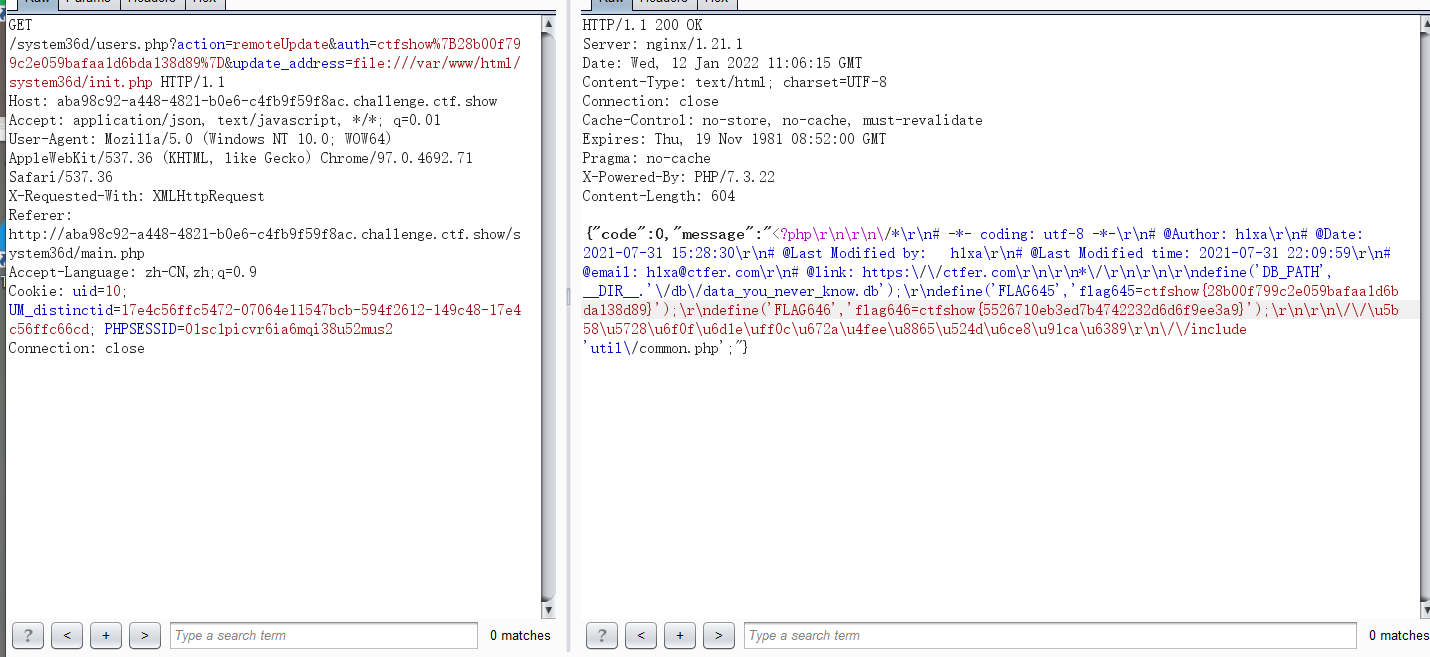Click the response panel '0 matches' label
The width and height of the screenshot is (1430, 657).
(1398, 635)
